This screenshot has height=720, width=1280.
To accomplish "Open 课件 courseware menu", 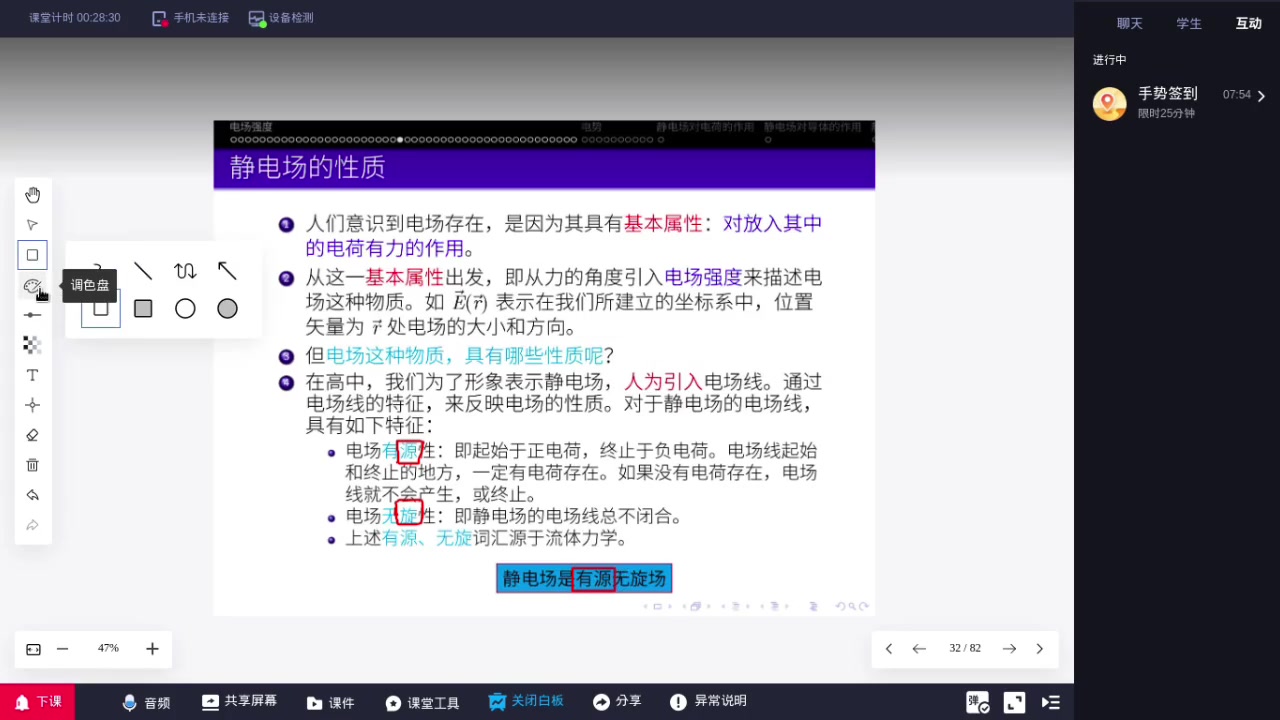I will pos(331,702).
